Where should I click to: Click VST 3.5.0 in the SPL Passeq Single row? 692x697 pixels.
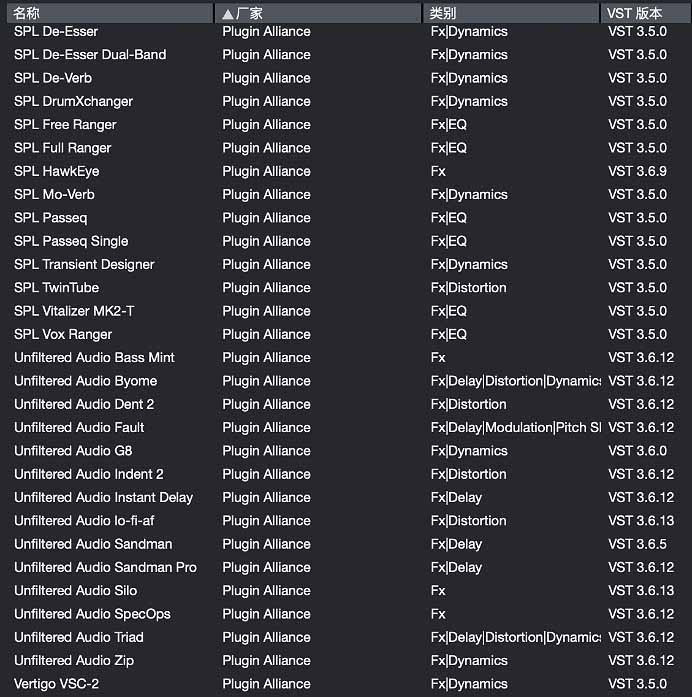tap(637, 241)
